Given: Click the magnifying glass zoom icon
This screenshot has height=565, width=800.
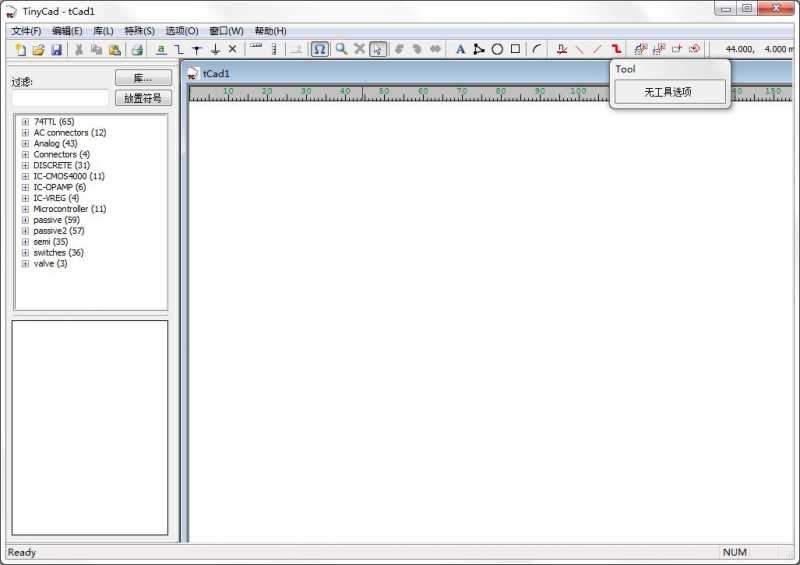Looking at the screenshot, I should 341,49.
